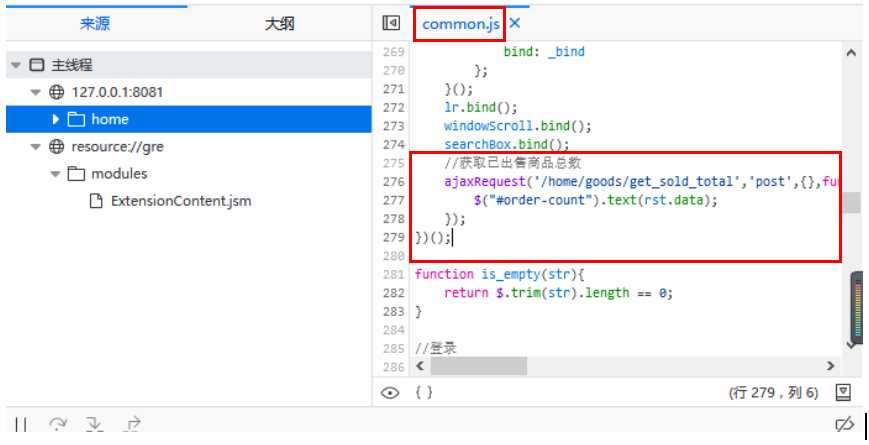The image size is (869, 445).
Task: Select the modules folder
Action: (x=119, y=173)
